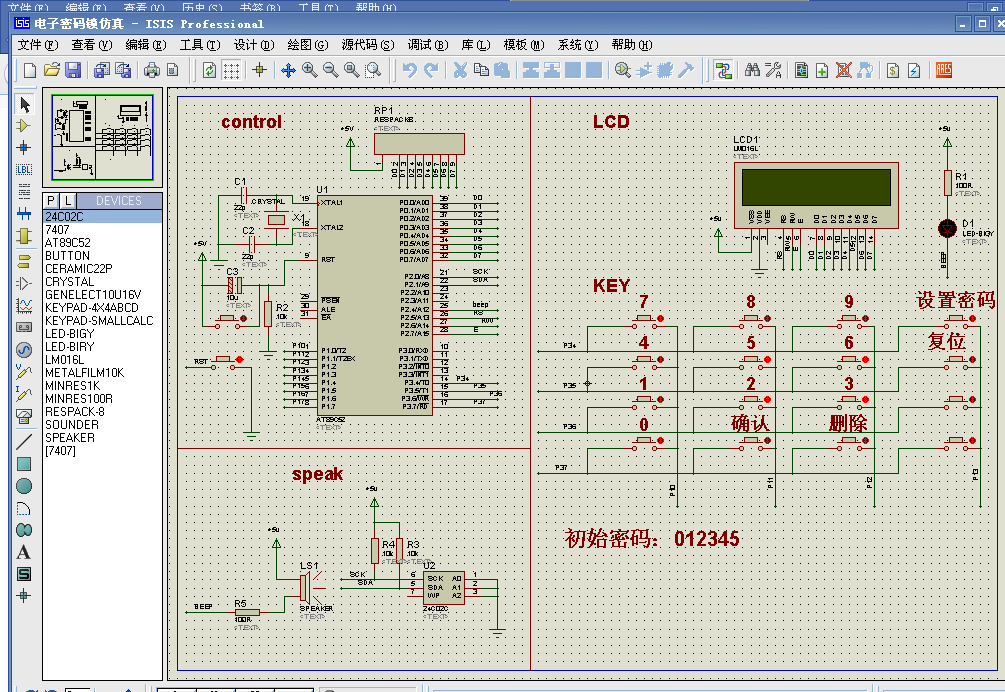This screenshot has width=1005, height=692.
Task: Transfer the netlist to ARES
Action: (x=943, y=70)
